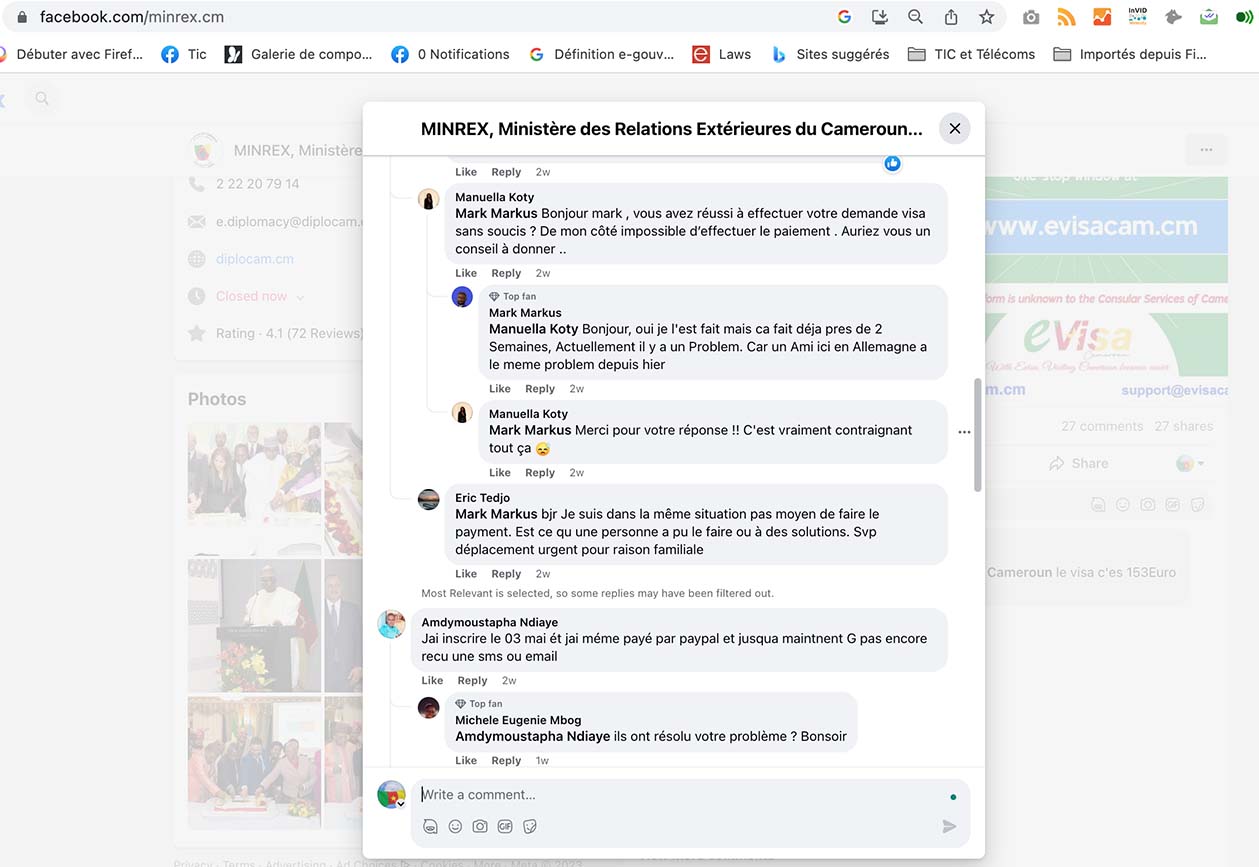The width and height of the screenshot is (1259, 867).
Task: Bookmark this page with the star icon
Action: 987,17
